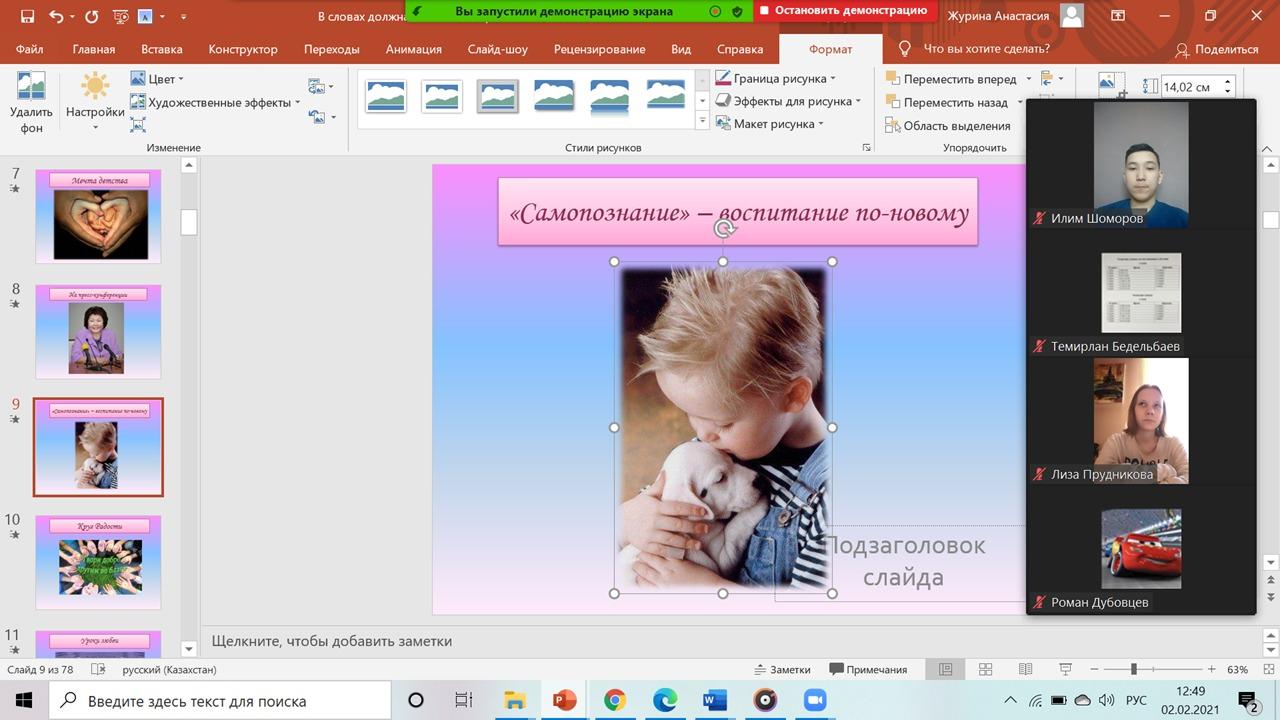
Task: Switch to Normal view icon in status bar
Action: (x=945, y=669)
